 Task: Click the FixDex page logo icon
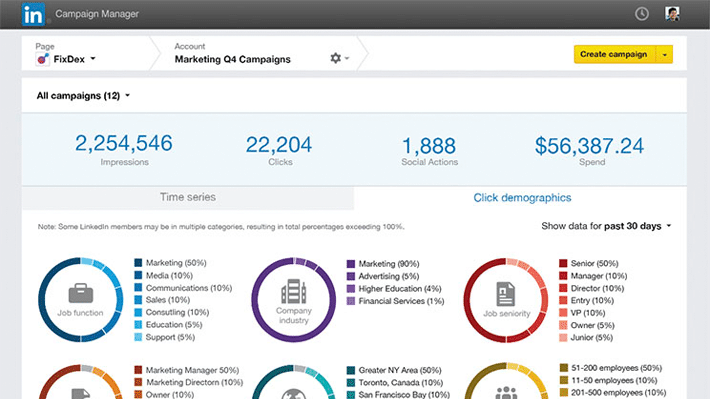[x=43, y=59]
